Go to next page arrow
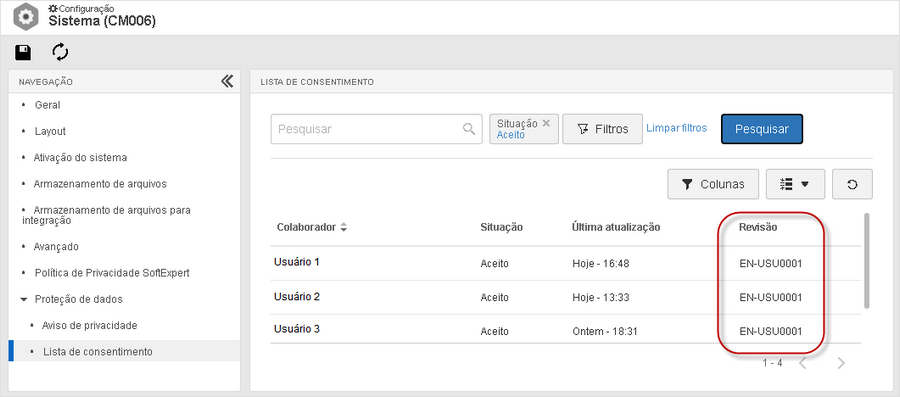 coord(841,363)
